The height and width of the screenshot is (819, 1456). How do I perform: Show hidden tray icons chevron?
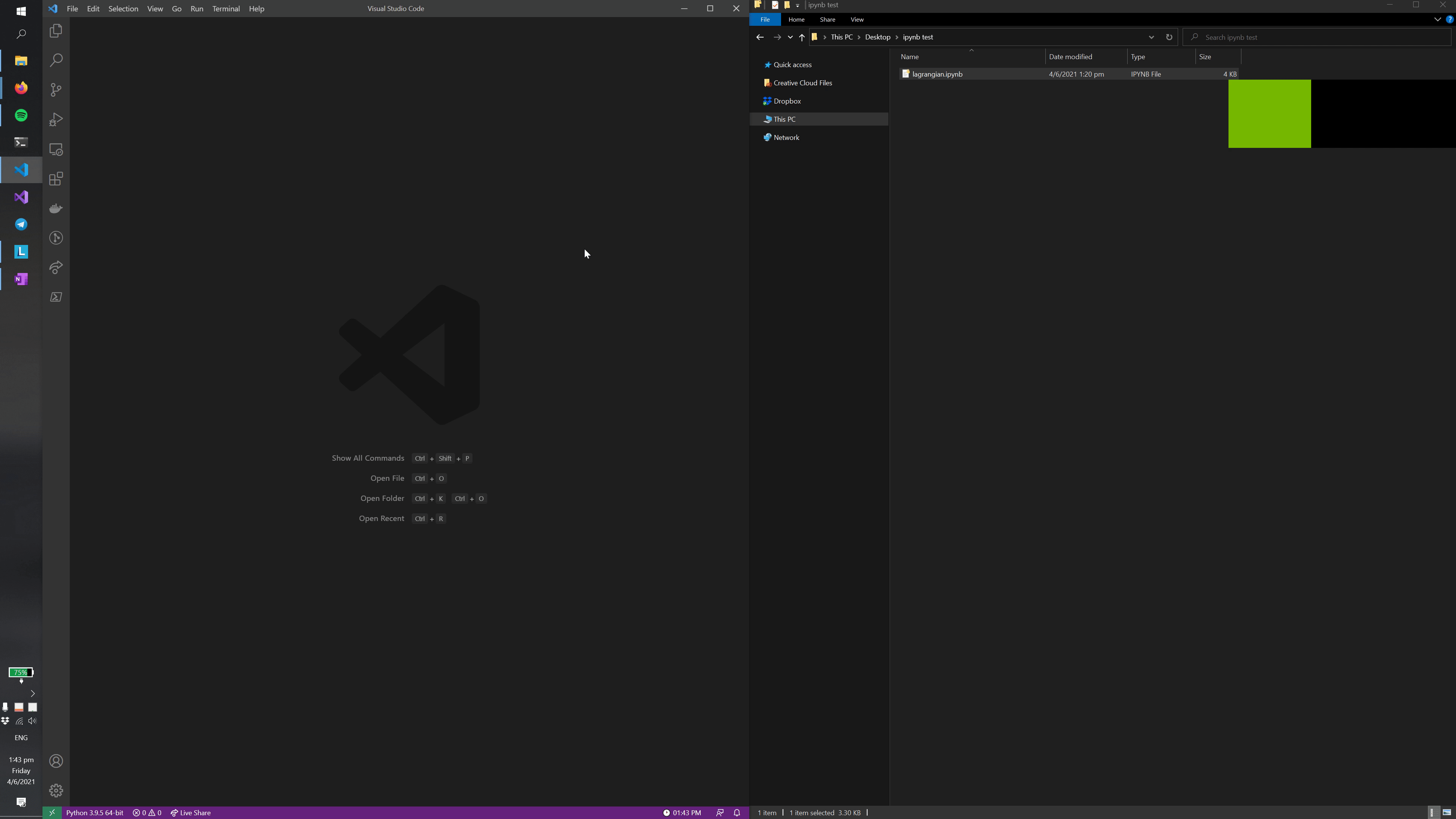[x=32, y=693]
